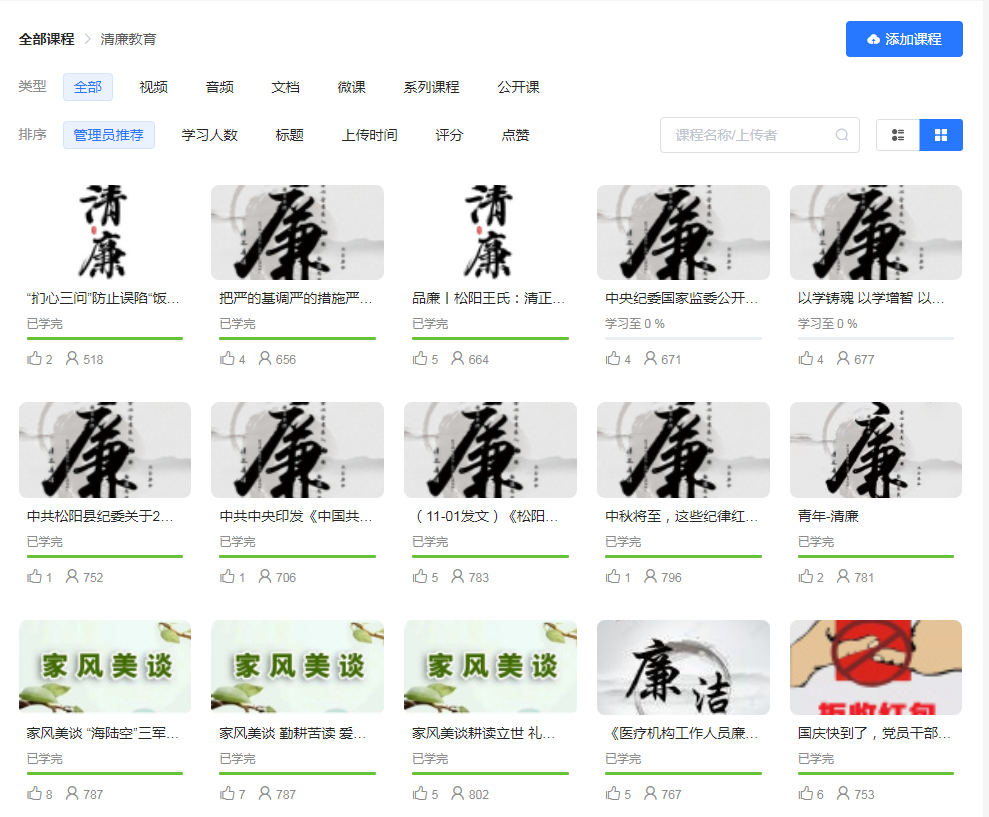
Task: Go to 全部课程 breadcrumb link
Action: 46,39
